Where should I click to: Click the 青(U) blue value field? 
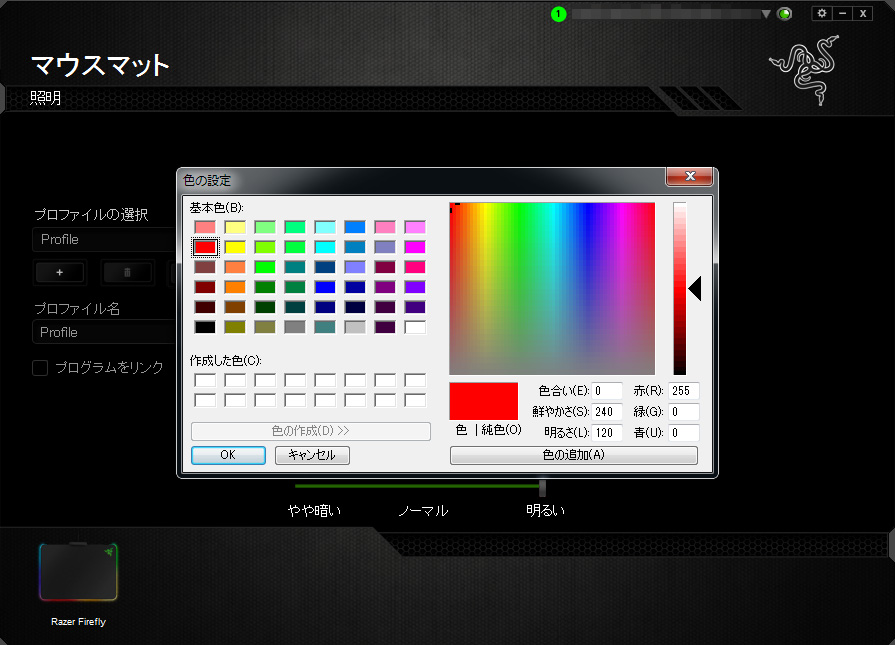pos(684,433)
